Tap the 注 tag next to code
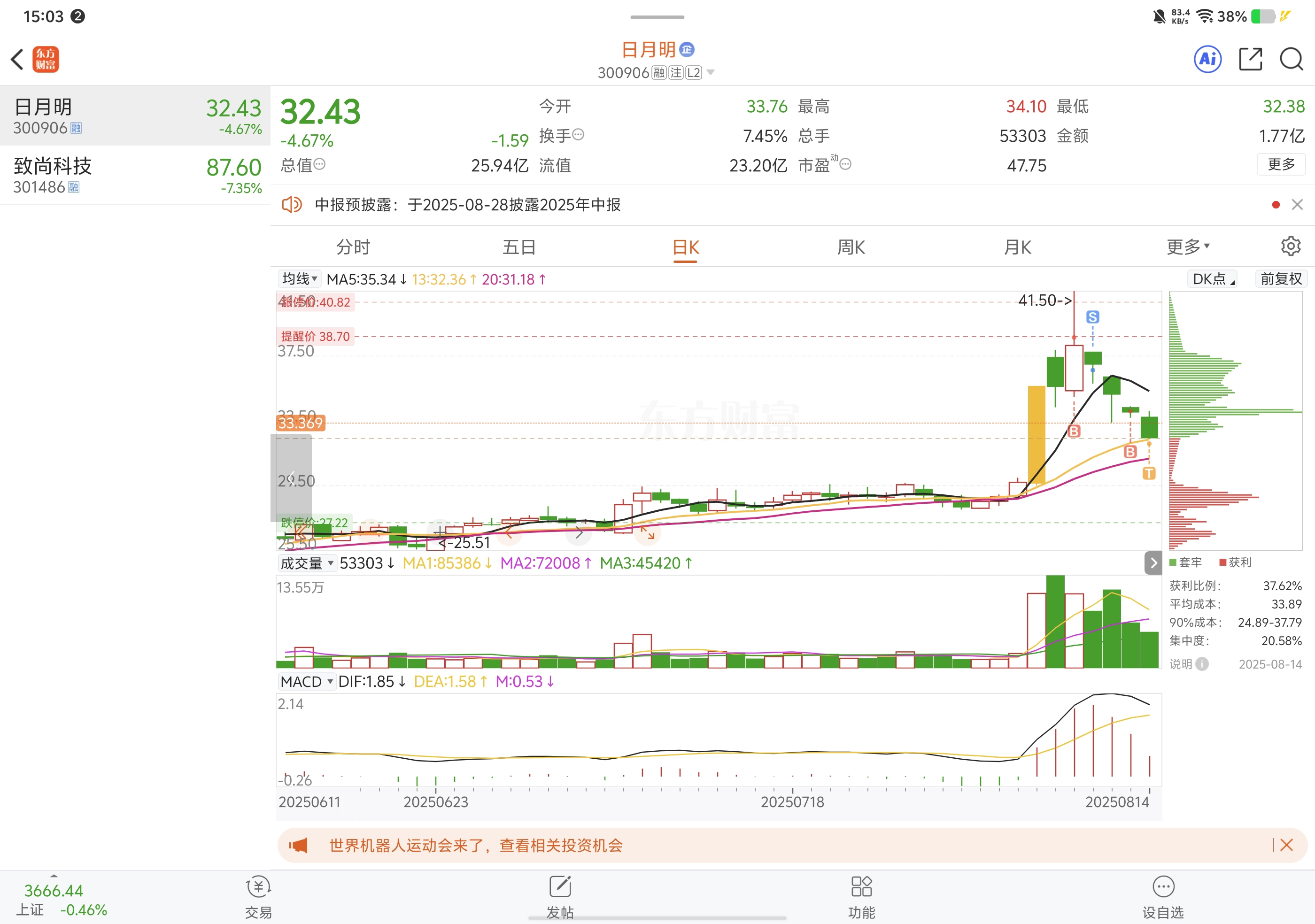 676,72
